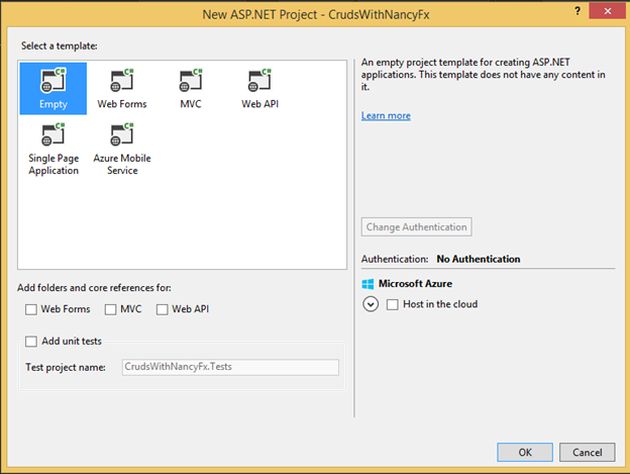630x474 pixels.
Task: Click the 'Authentication:' label
Action: [x=395, y=259]
